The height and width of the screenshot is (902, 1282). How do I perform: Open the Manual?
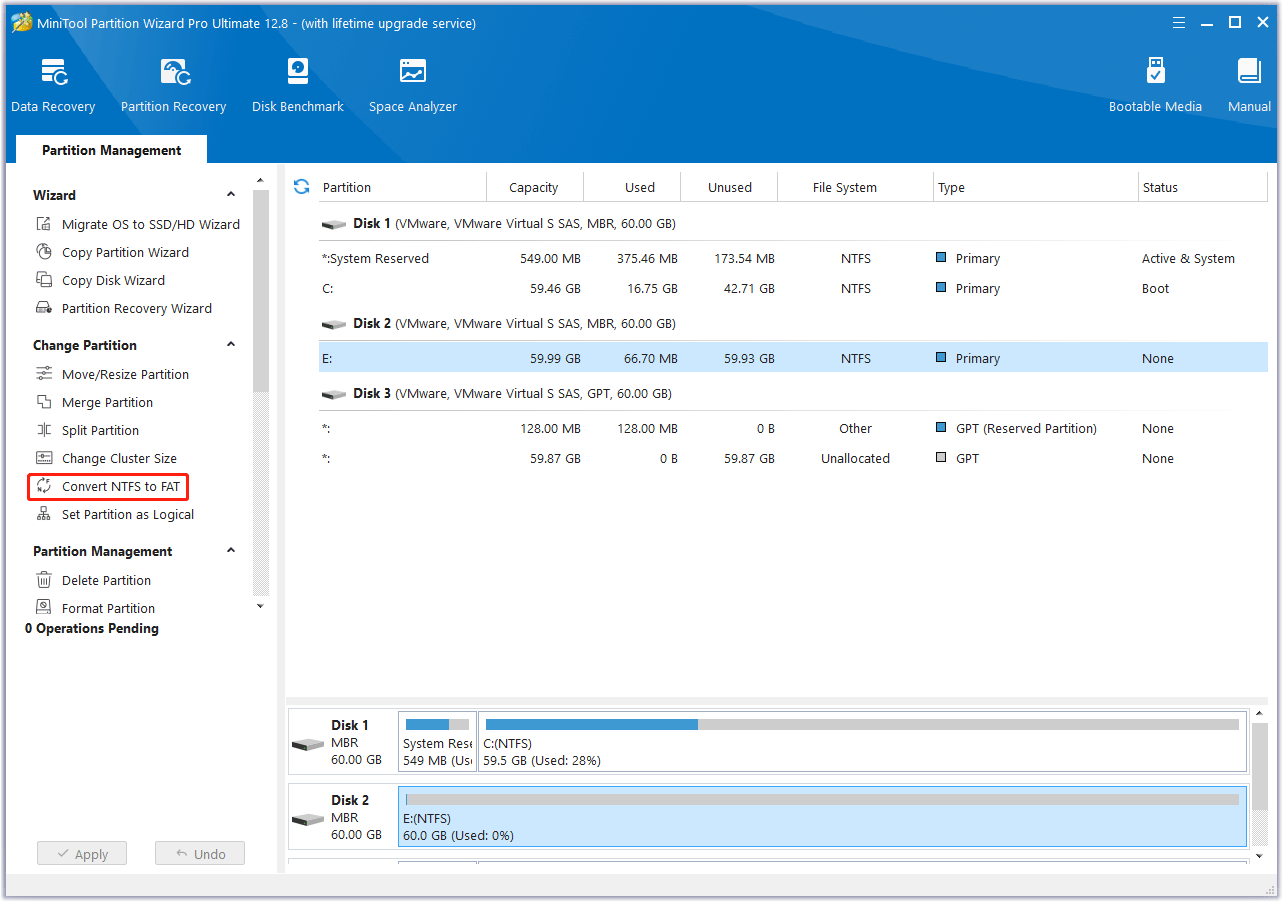point(1249,86)
